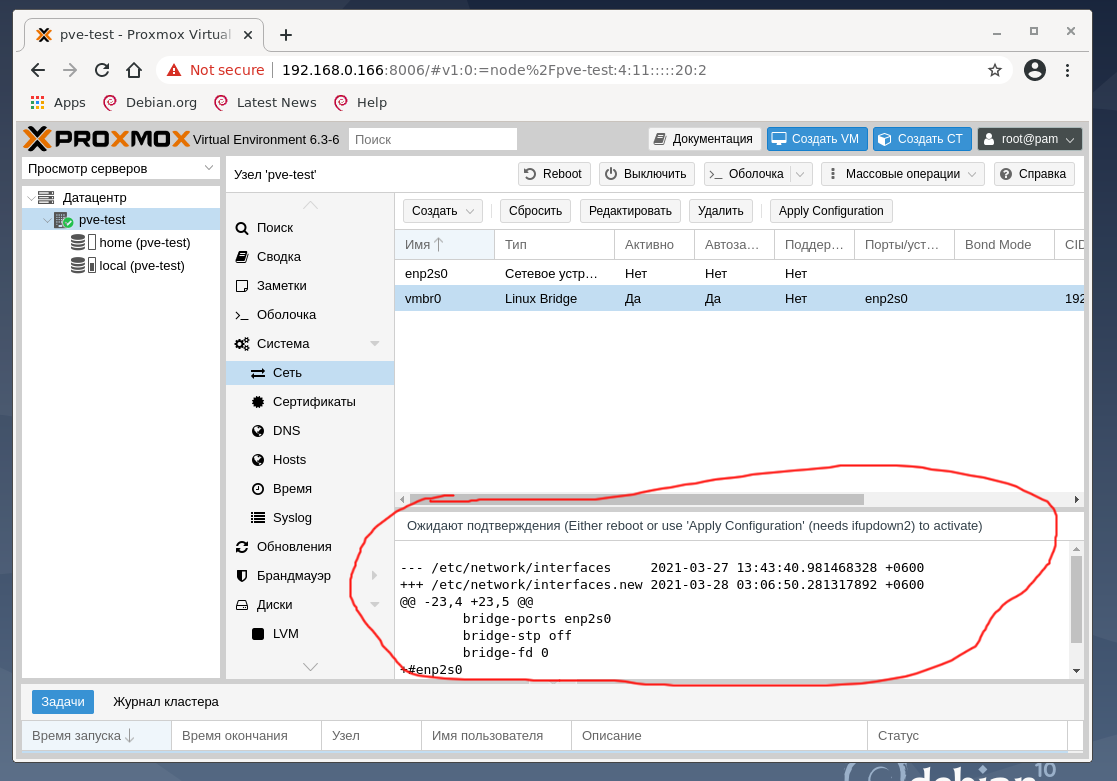Image resolution: width=1117 pixels, height=781 pixels.
Task: Open a new browser tab
Action: pyautogui.click(x=286, y=35)
